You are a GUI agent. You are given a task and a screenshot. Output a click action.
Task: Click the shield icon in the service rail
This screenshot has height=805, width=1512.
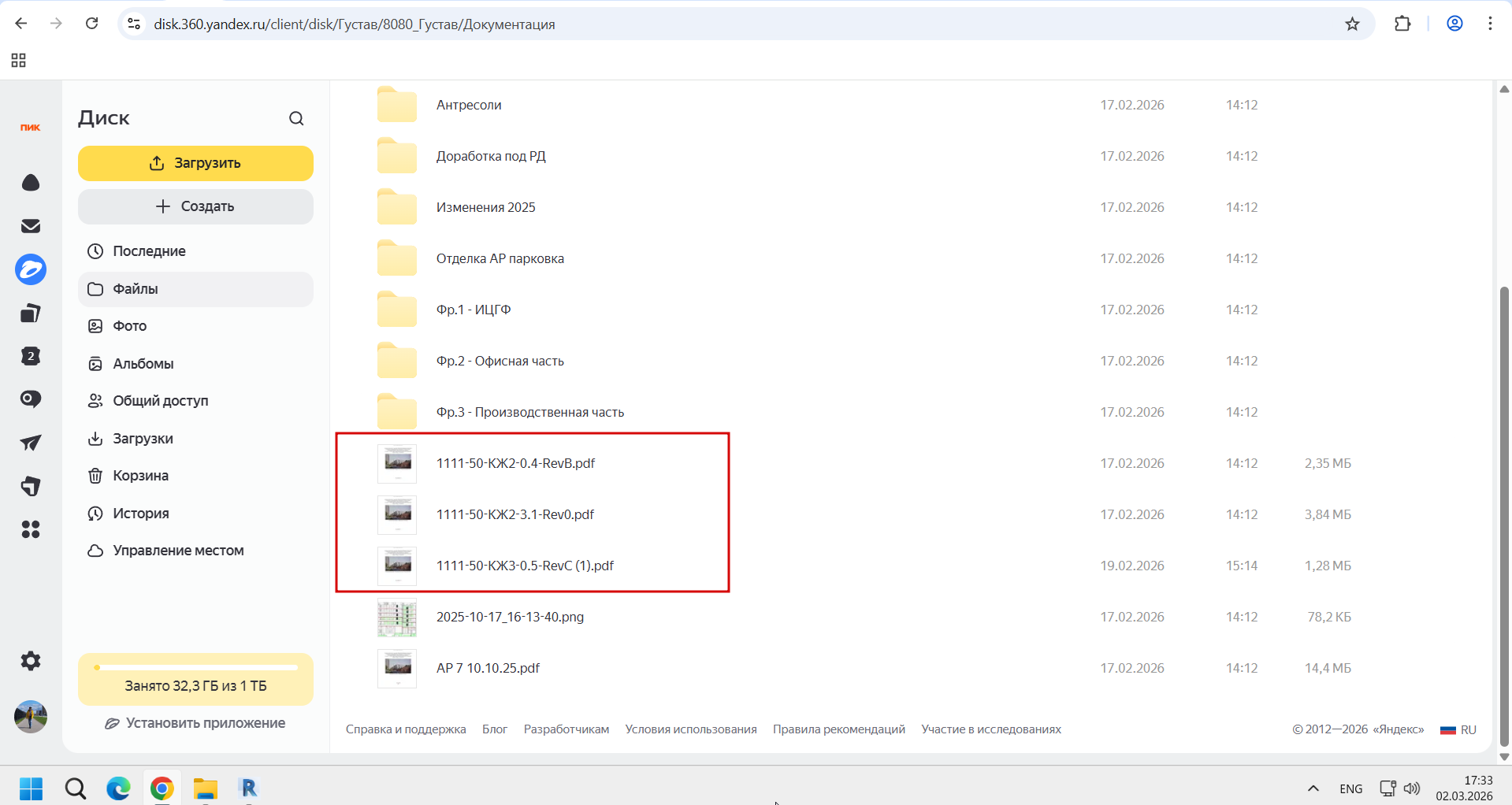31,486
